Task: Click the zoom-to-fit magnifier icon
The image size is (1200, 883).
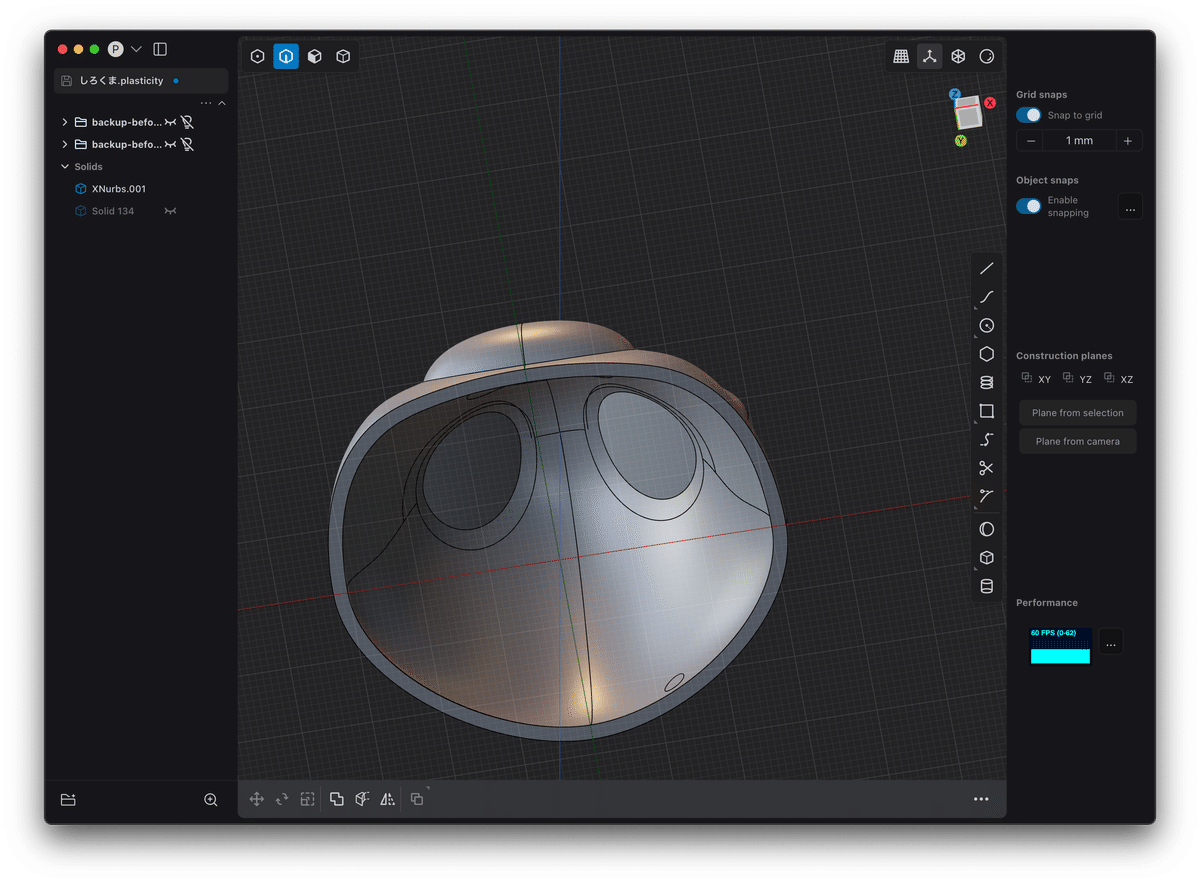Action: [211, 800]
